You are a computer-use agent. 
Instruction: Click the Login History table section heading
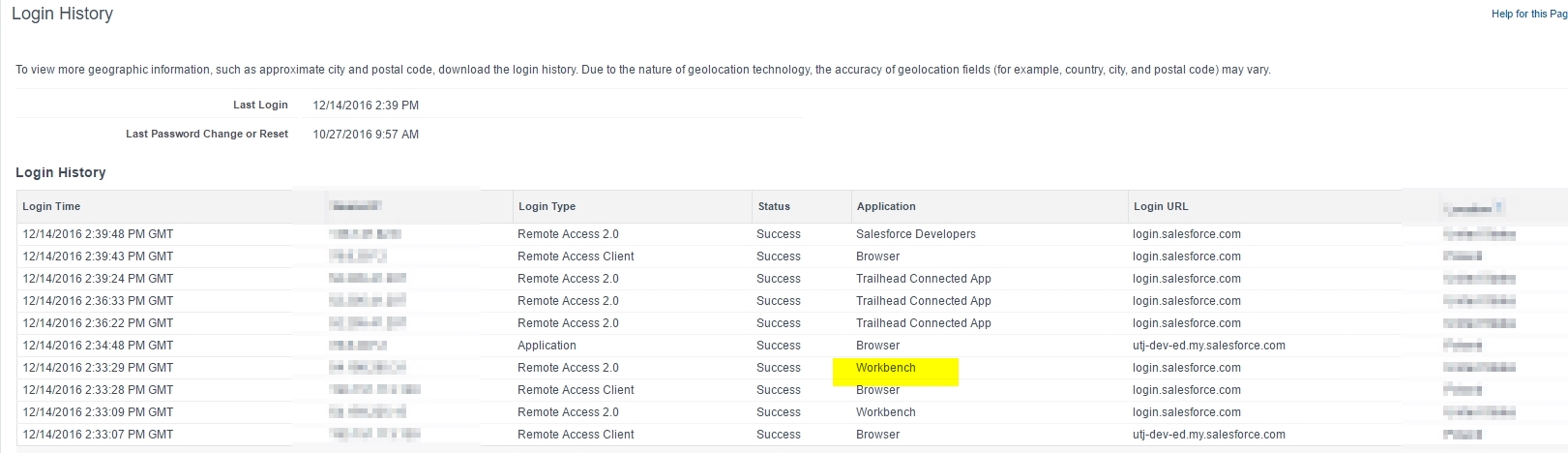[60, 172]
